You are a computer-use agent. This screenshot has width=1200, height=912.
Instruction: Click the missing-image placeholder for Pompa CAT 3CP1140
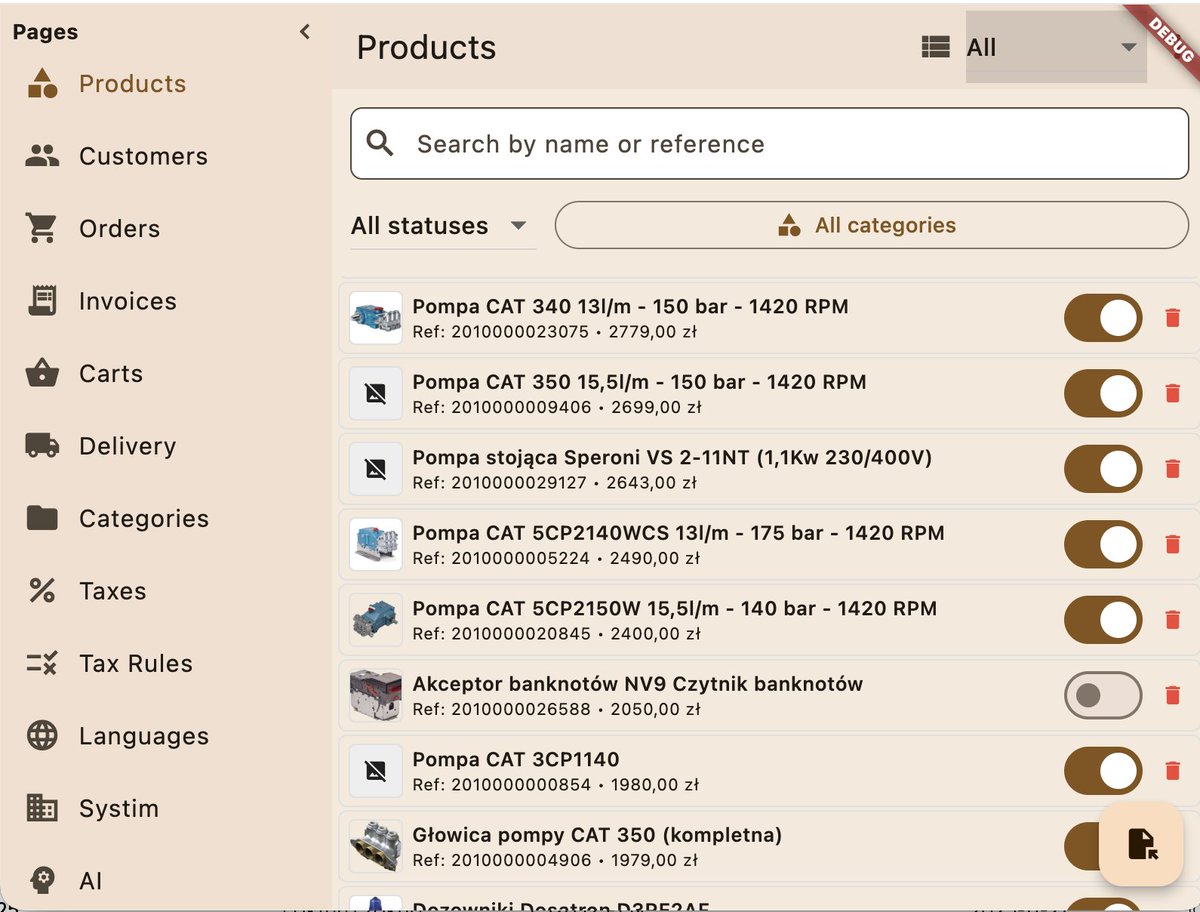coord(376,771)
